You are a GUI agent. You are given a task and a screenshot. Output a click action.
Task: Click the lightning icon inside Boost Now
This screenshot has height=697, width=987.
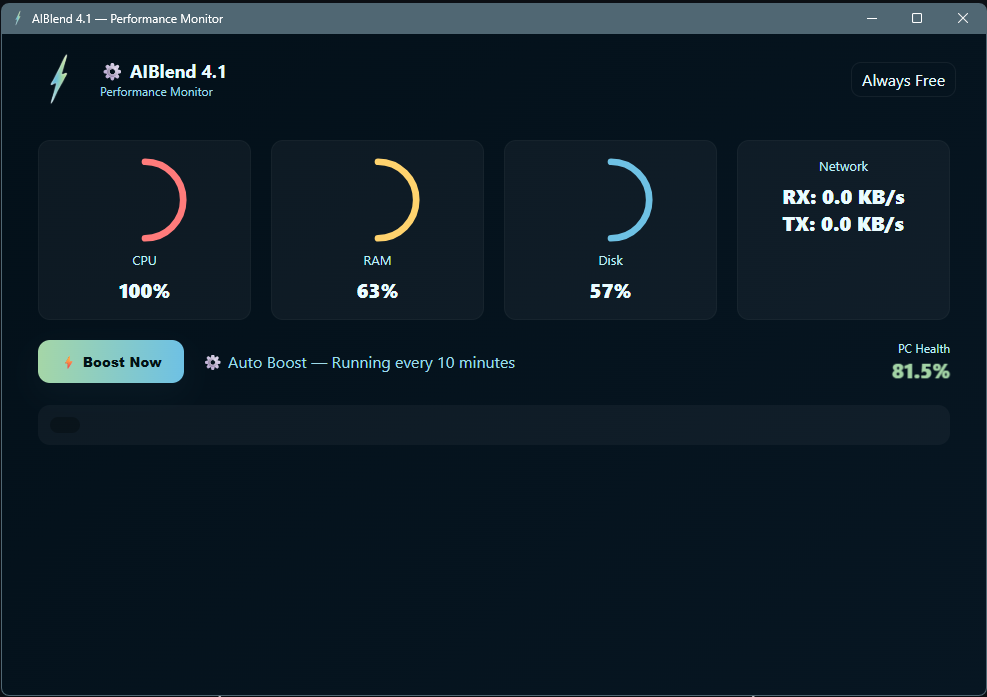[69, 362]
